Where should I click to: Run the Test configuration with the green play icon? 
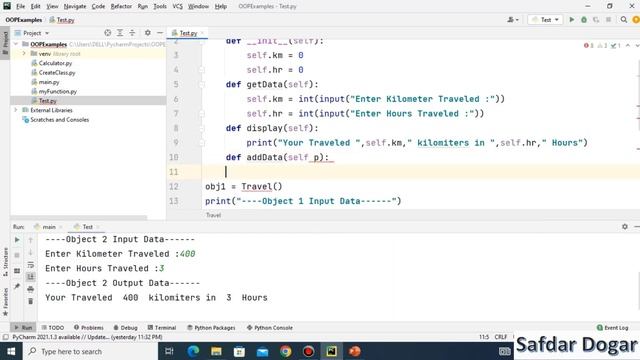coord(571,20)
